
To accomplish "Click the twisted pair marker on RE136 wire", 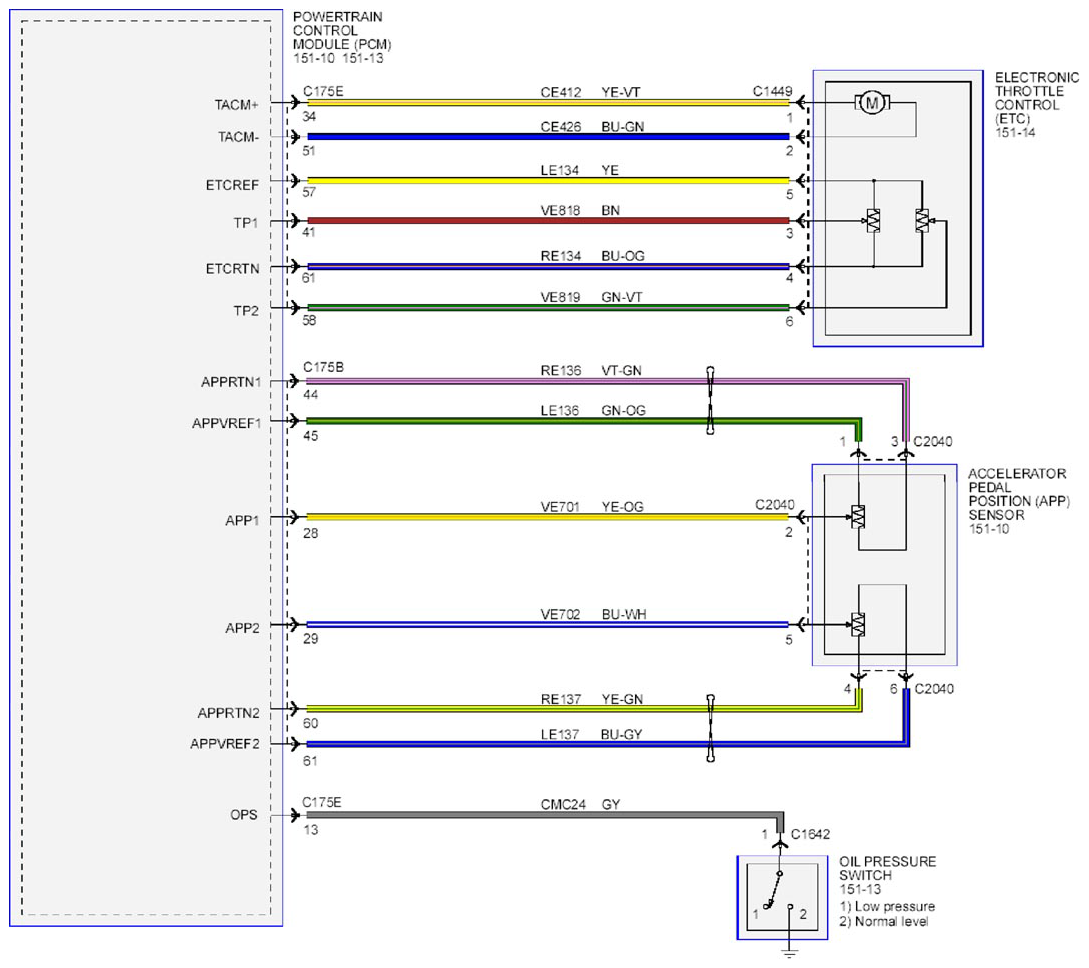I will coord(710,401).
